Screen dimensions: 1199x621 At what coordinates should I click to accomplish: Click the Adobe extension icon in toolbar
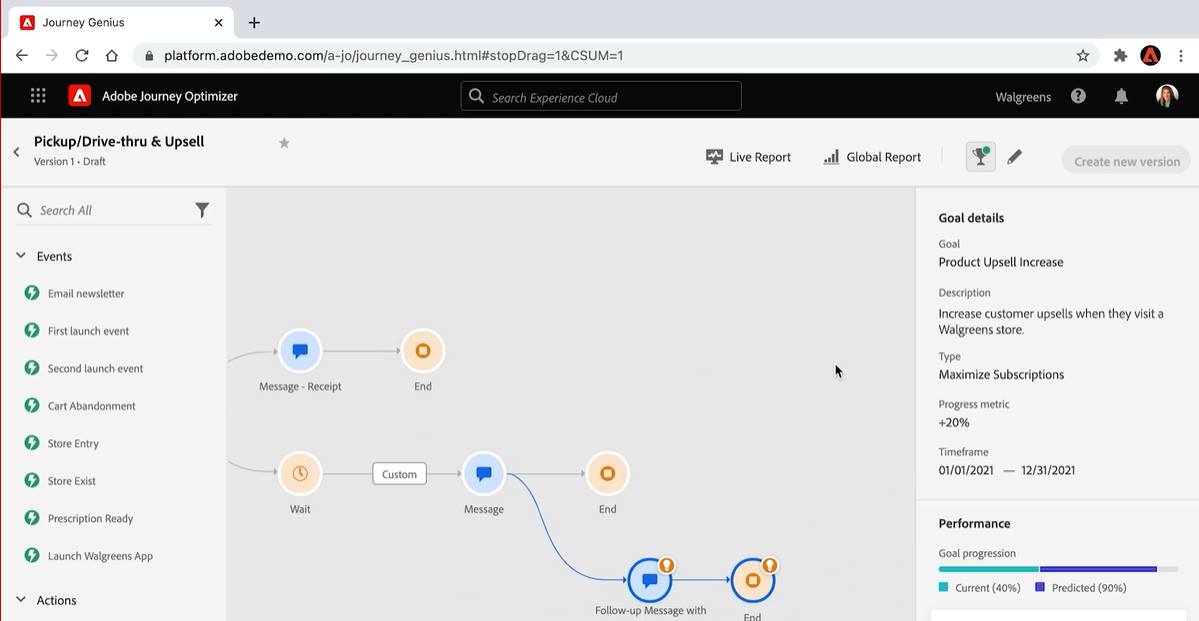1150,55
